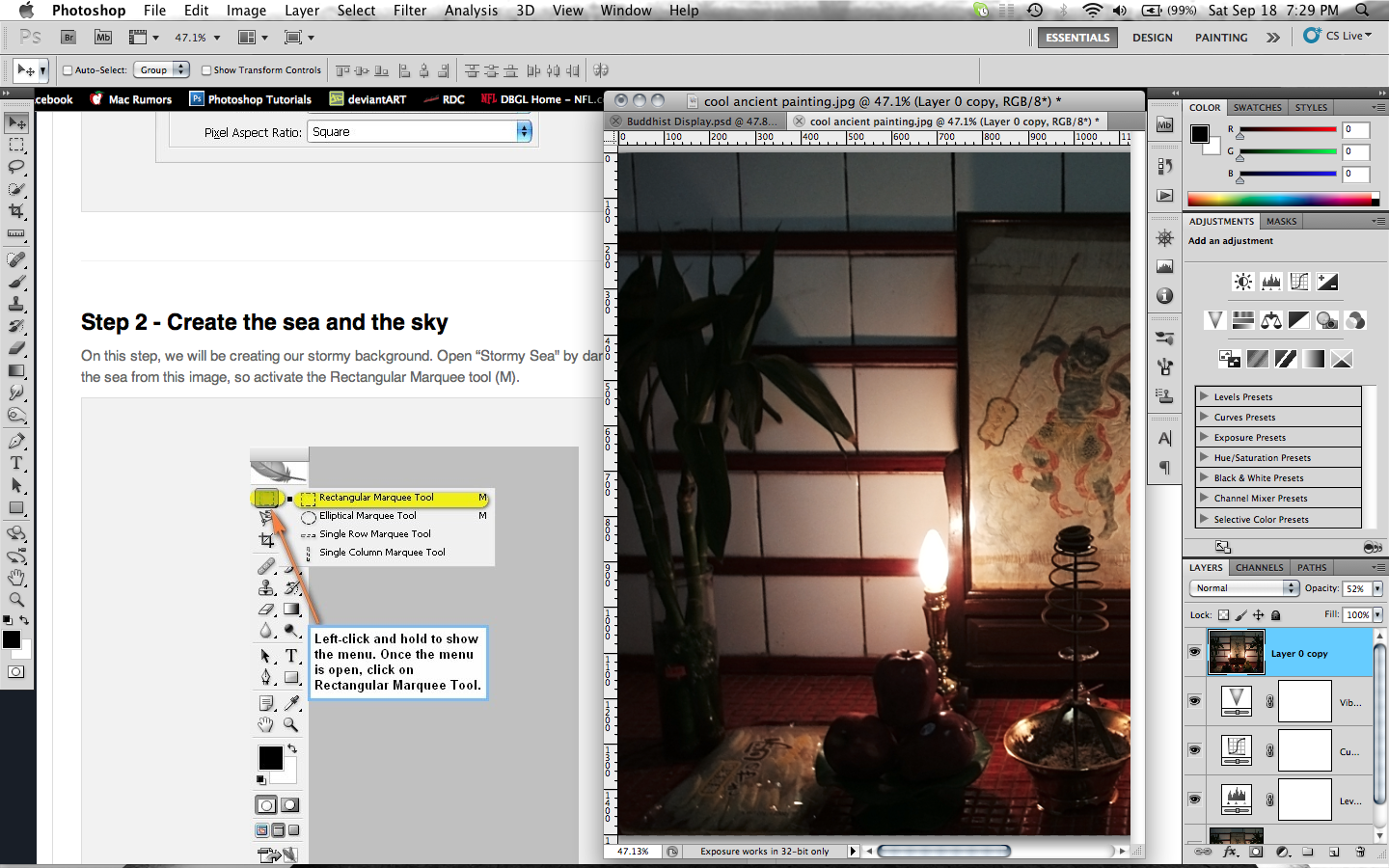Add a Brightness/Contrast adjustment
1389x868 pixels.
pyautogui.click(x=1243, y=282)
